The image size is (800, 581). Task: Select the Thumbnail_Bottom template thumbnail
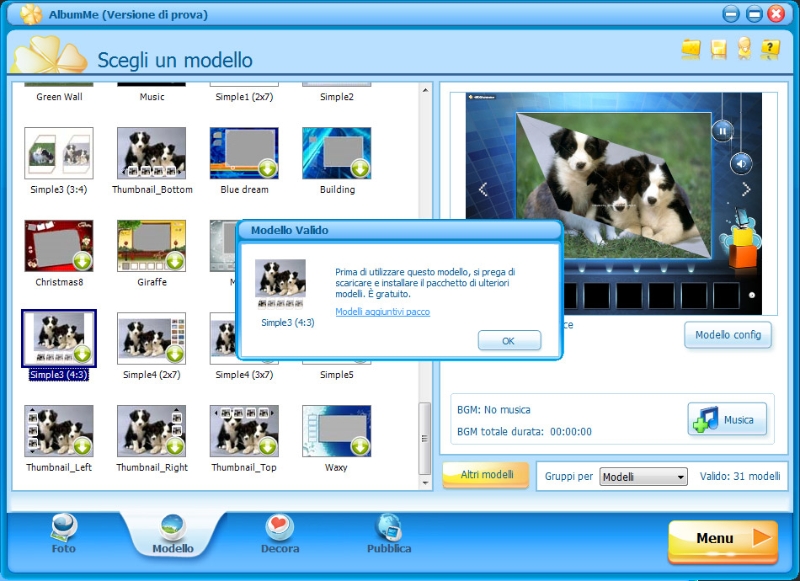(152, 153)
